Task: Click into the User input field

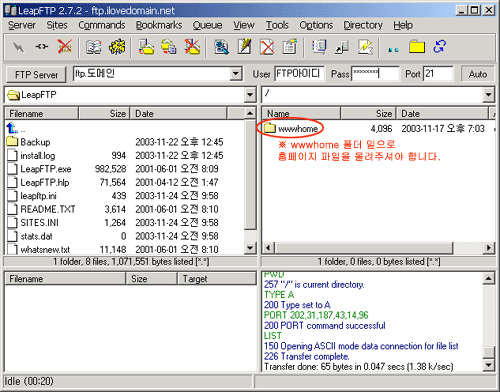Action: click(299, 74)
